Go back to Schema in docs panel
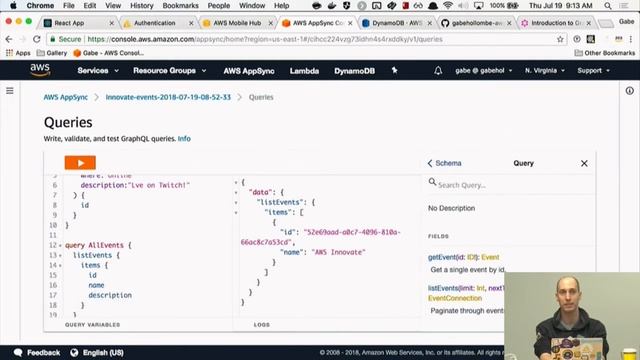This screenshot has height=360, width=640. 444,163
